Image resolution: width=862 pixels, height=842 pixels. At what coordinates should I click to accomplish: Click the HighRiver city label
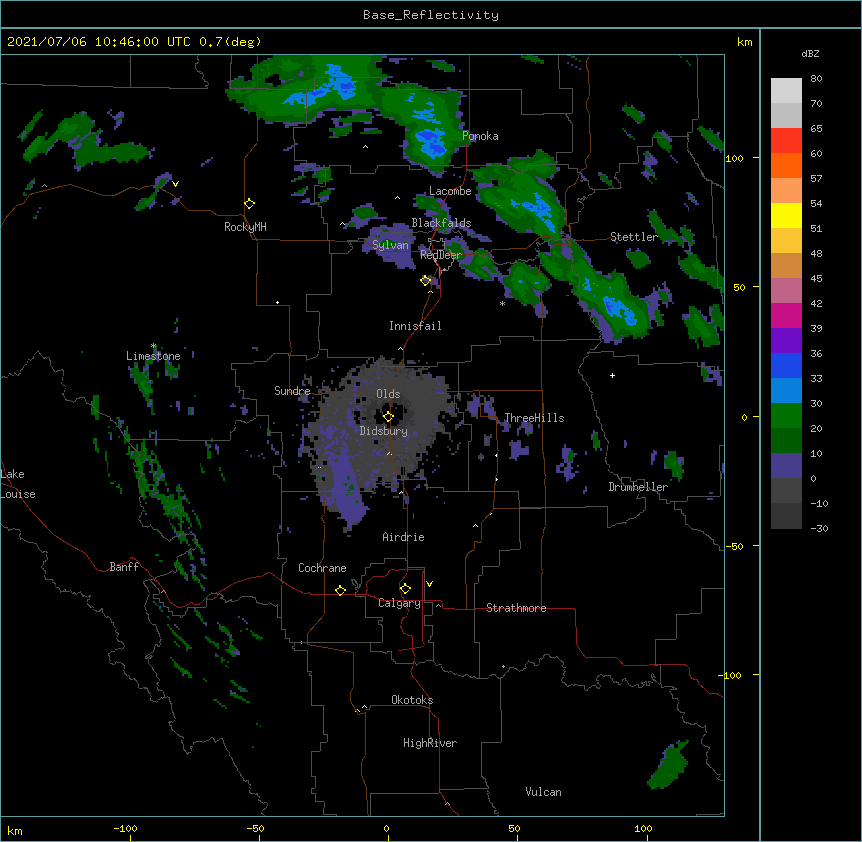[430, 743]
